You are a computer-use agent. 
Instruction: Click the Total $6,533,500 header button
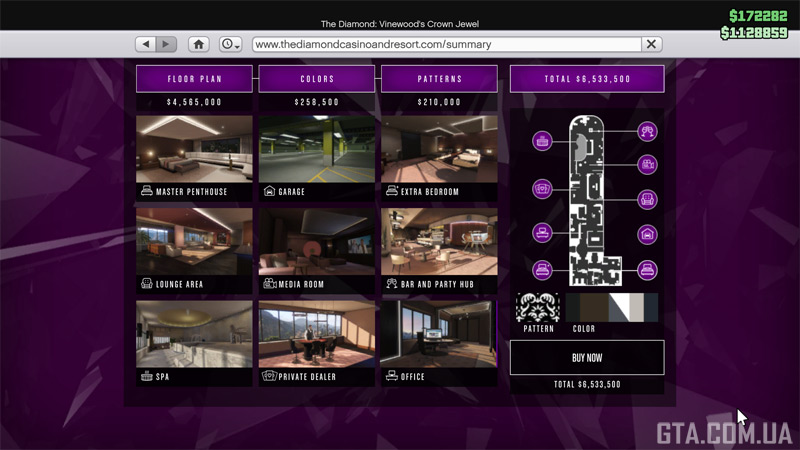(587, 79)
